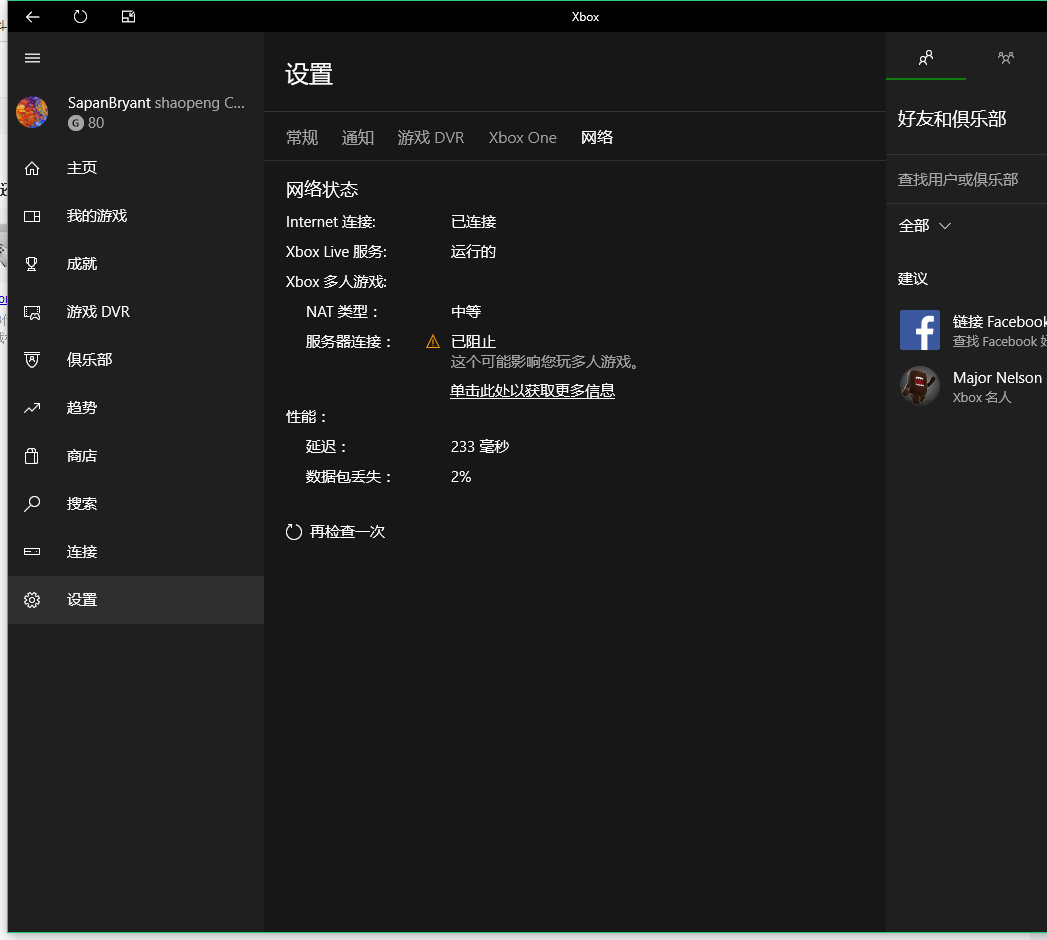Click the 运行的 Xbox Live status
The width and height of the screenshot is (1047, 940).
point(473,252)
